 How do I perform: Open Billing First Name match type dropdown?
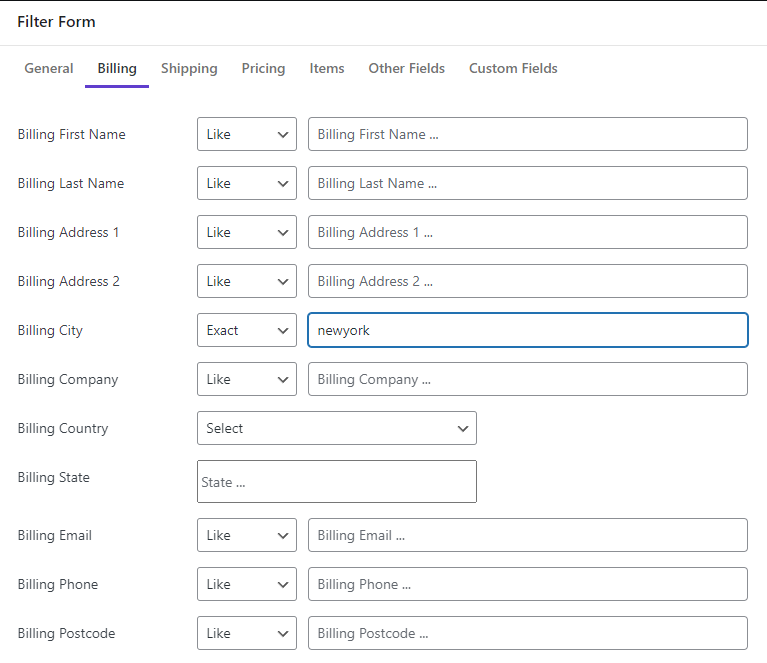click(x=247, y=134)
